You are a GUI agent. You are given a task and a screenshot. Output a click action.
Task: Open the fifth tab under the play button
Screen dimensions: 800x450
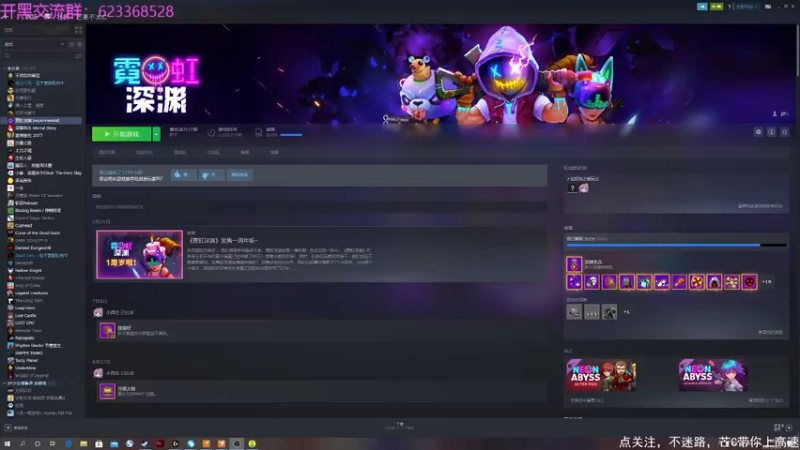coord(245,153)
